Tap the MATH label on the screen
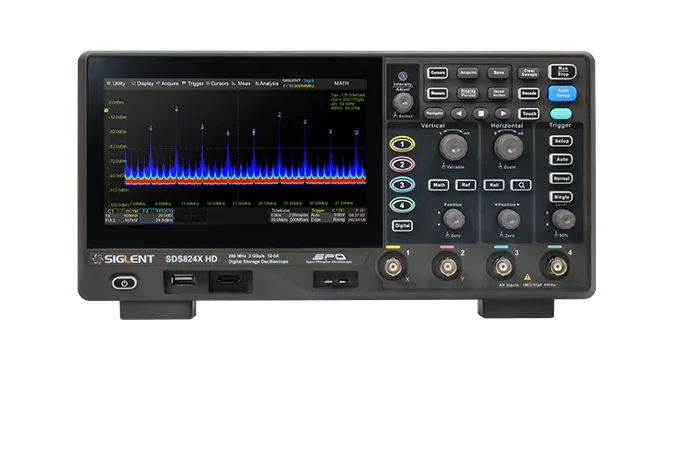Screen dimensions: 675x450 pos(341,84)
